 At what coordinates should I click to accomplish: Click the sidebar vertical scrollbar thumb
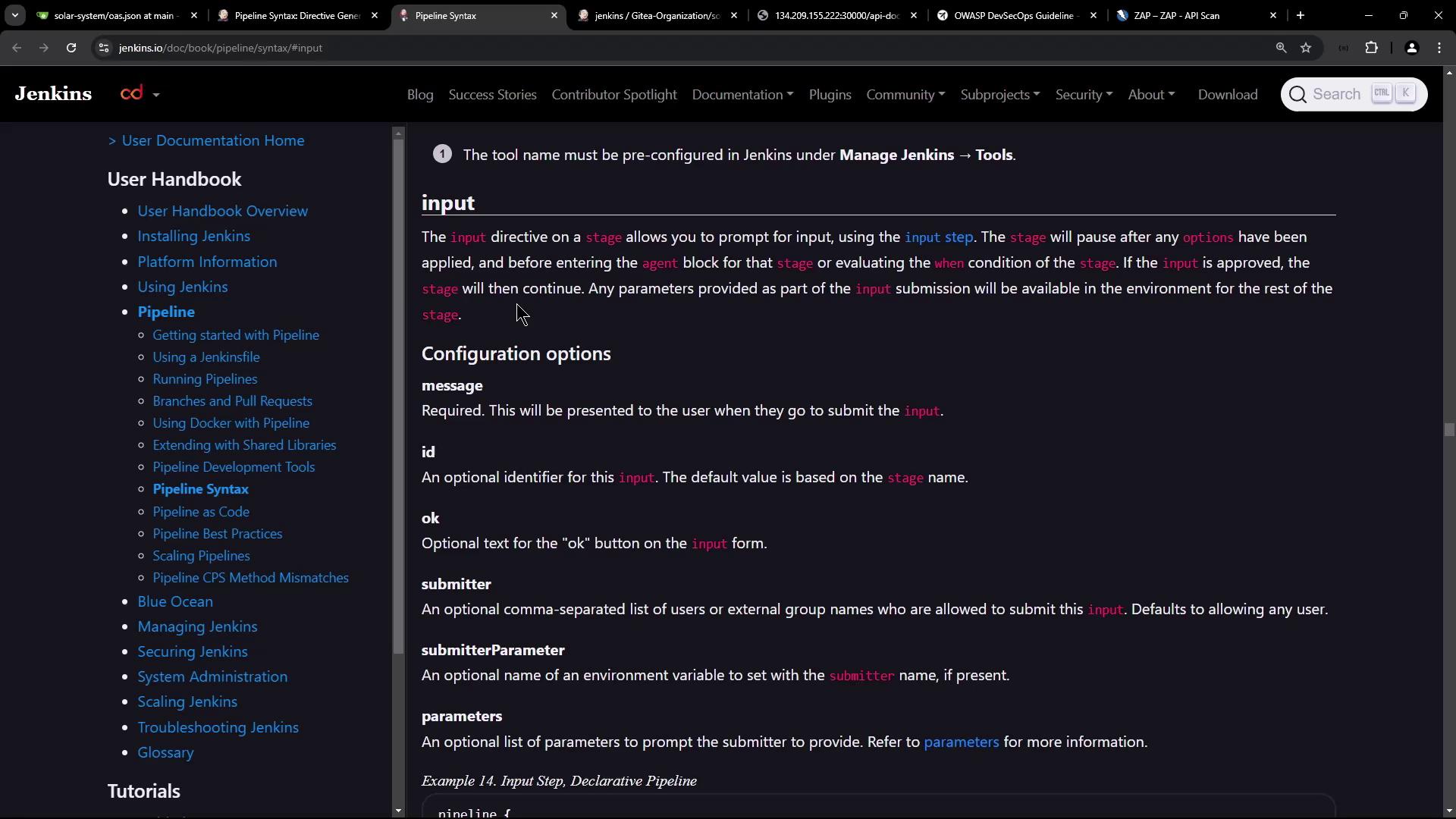coord(398,394)
